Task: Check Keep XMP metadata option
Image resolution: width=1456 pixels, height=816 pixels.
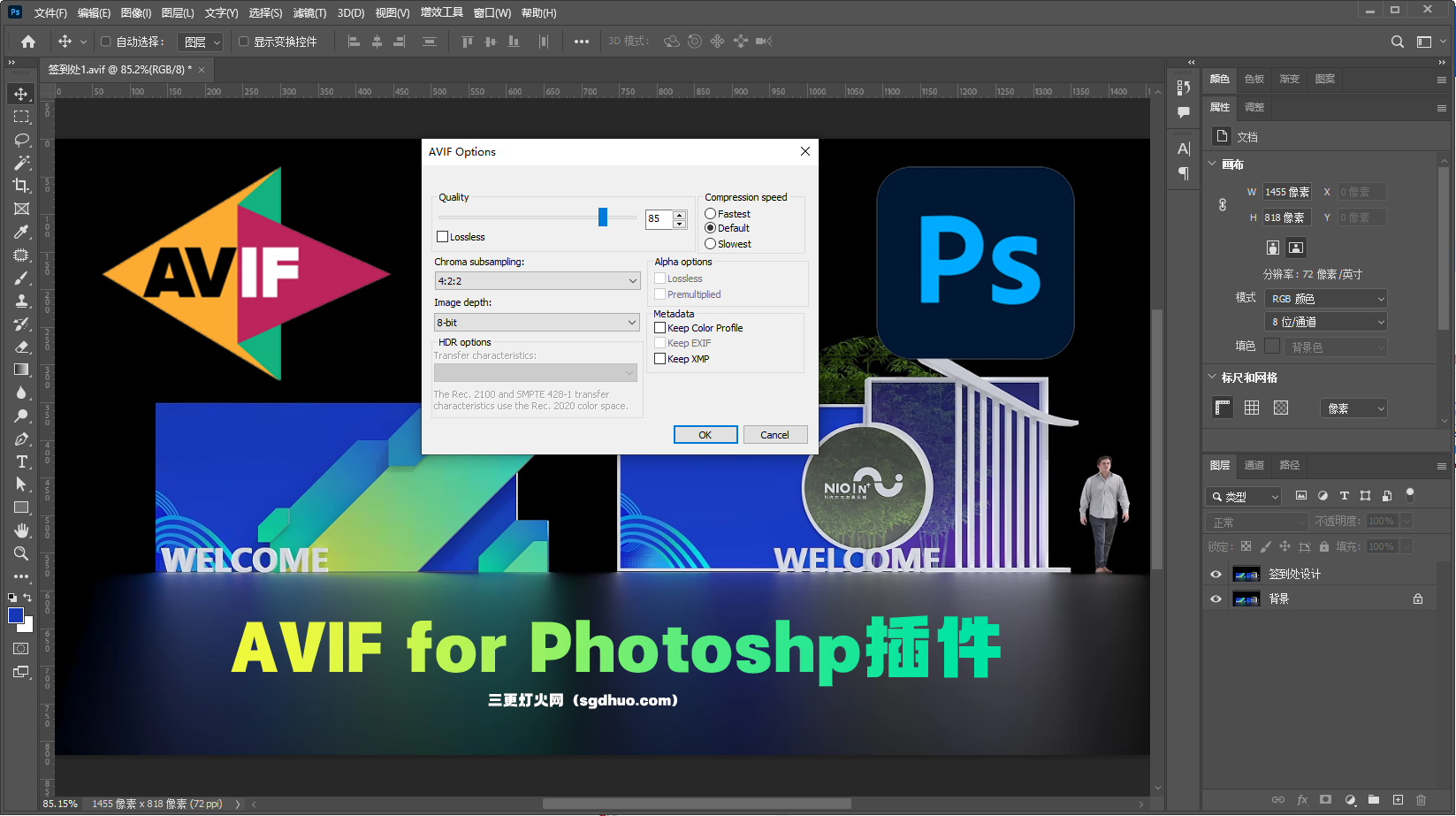Action: (x=660, y=359)
